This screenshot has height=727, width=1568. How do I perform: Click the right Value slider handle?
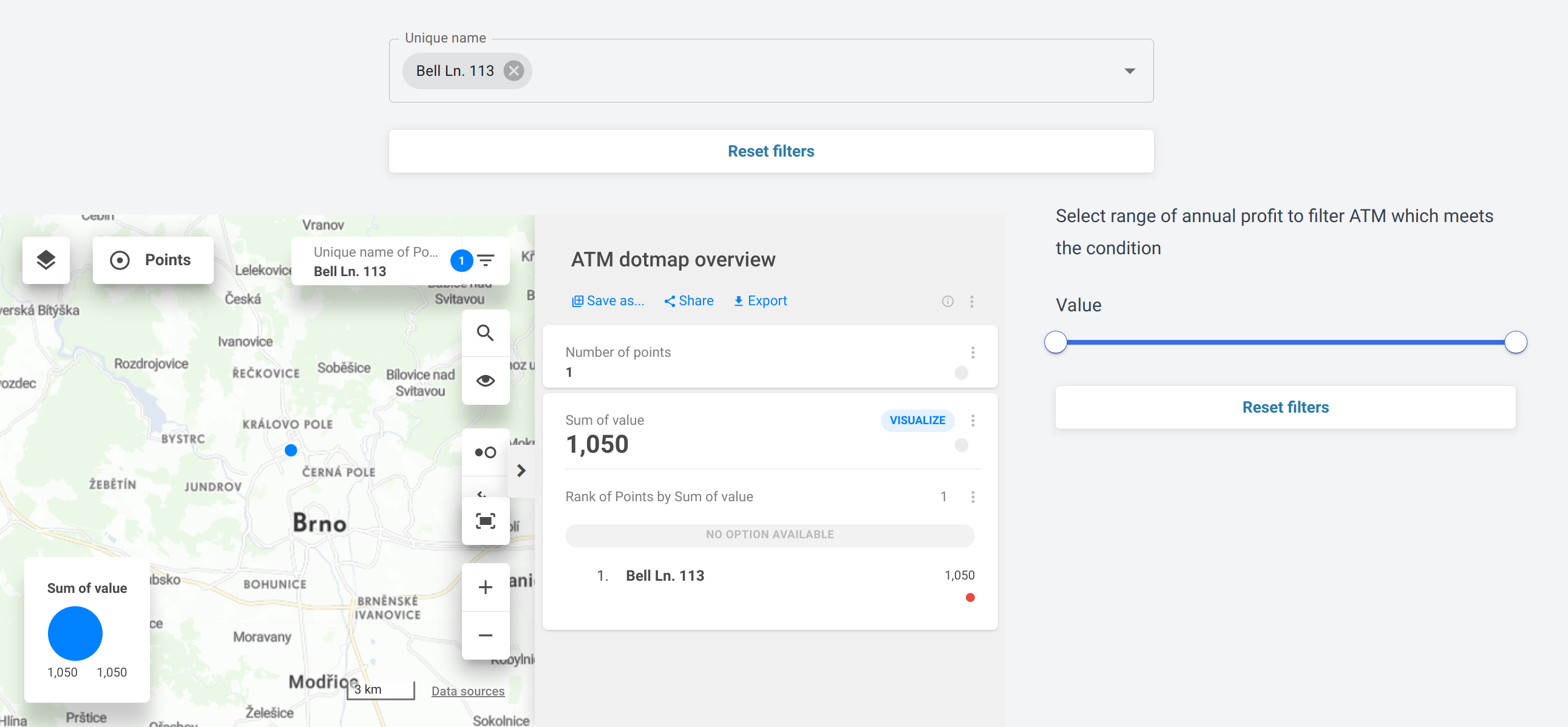coord(1515,342)
